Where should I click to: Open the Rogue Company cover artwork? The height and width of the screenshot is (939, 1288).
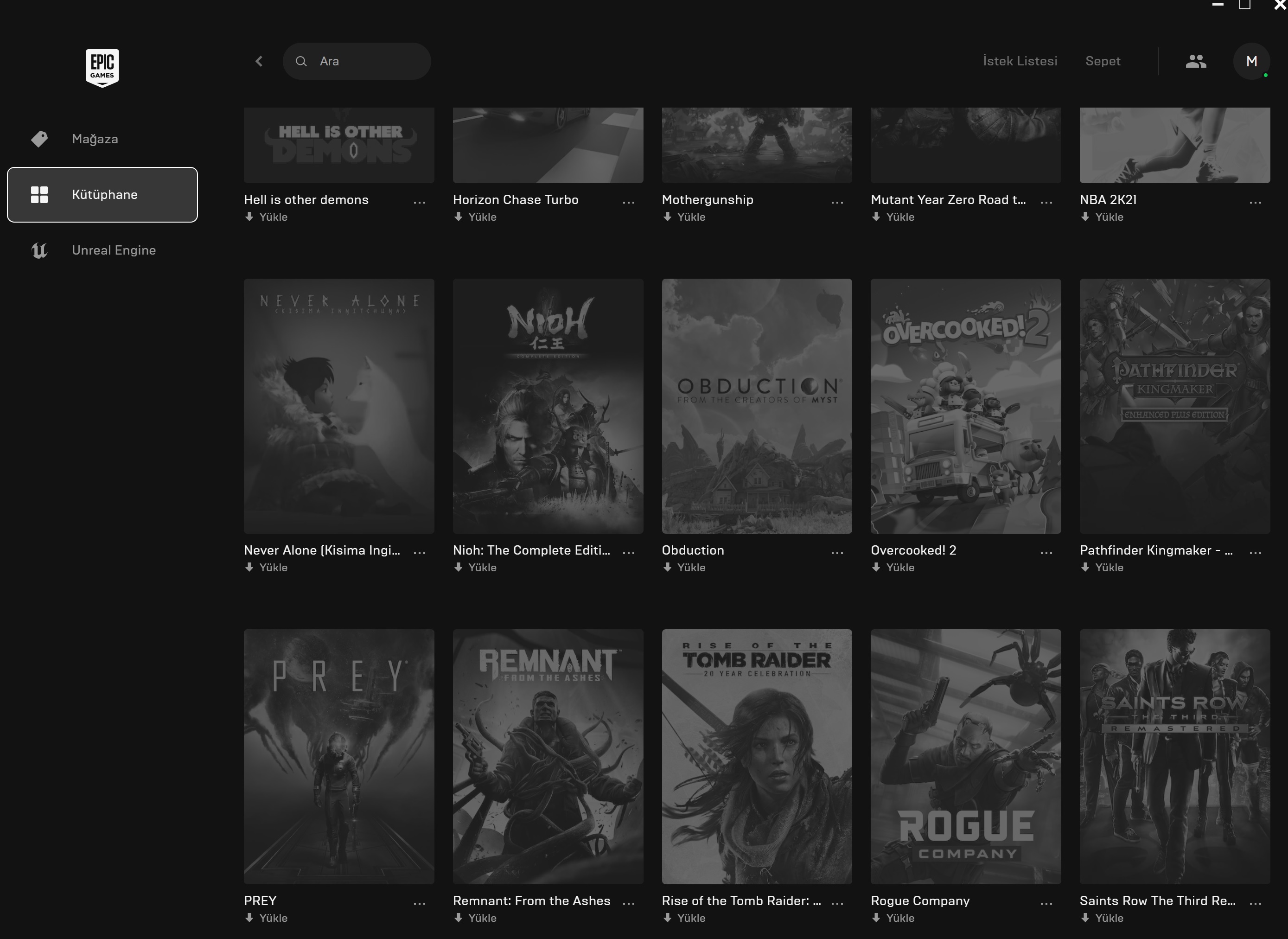pyautogui.click(x=966, y=757)
